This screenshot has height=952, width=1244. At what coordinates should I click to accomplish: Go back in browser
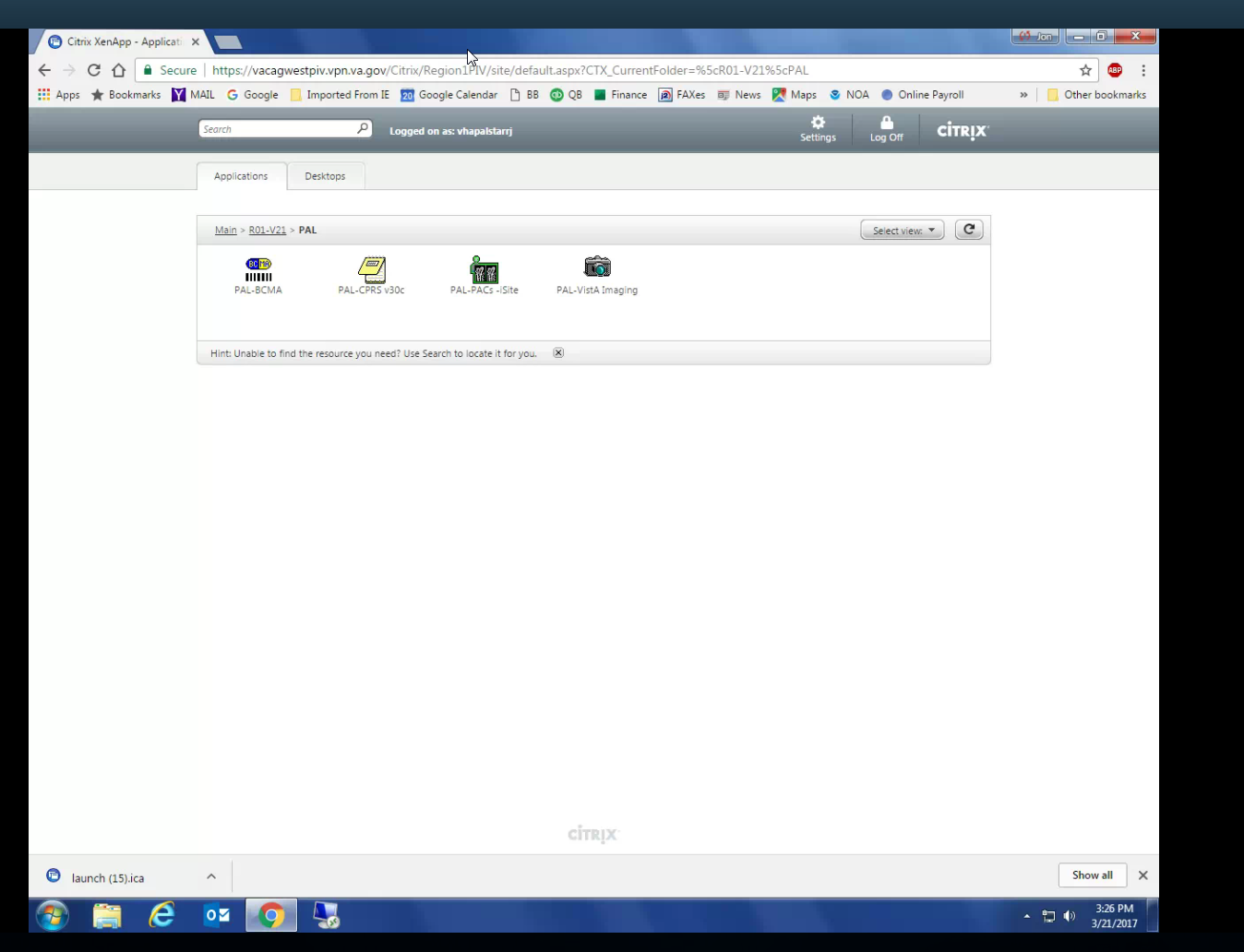pyautogui.click(x=44, y=70)
